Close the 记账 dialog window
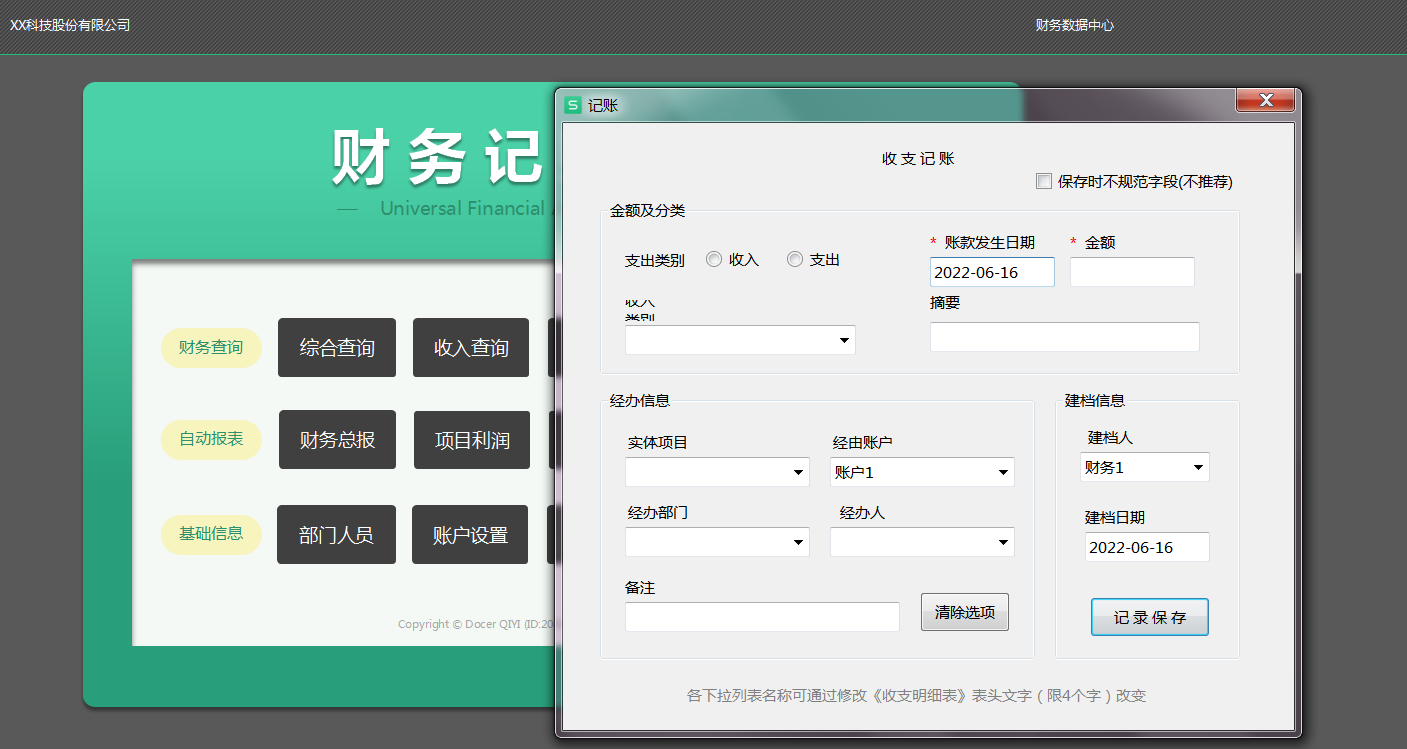The width and height of the screenshot is (1407, 749). (x=1265, y=100)
